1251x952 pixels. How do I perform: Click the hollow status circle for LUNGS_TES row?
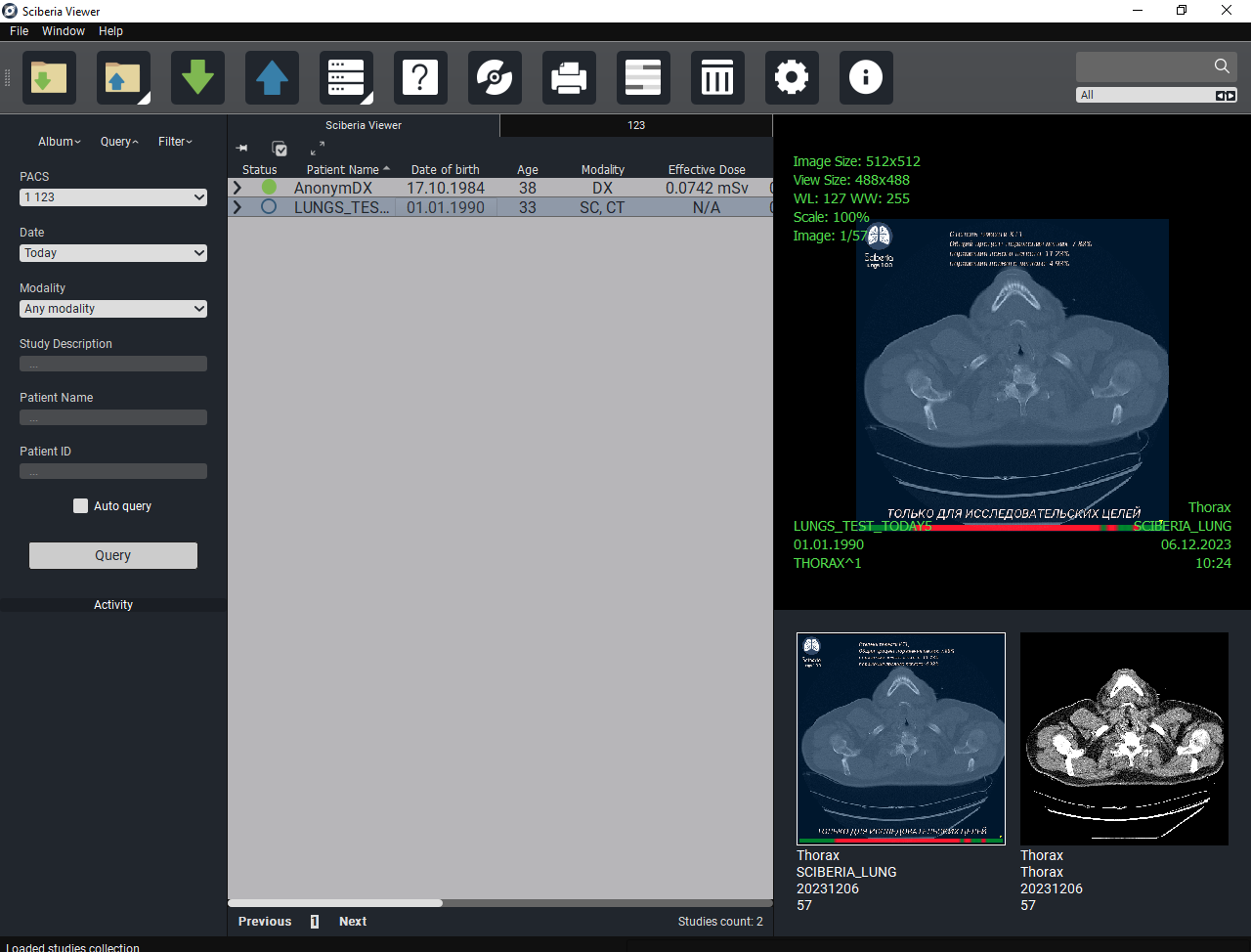pos(269,207)
